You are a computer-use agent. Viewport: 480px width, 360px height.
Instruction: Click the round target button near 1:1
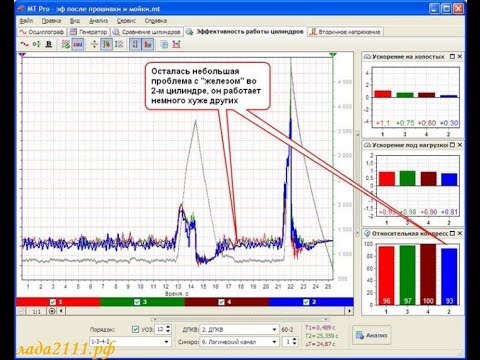52,311
